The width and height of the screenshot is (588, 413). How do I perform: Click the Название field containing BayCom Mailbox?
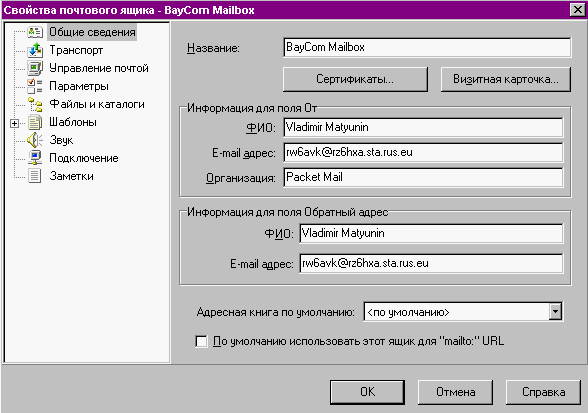(x=427, y=47)
